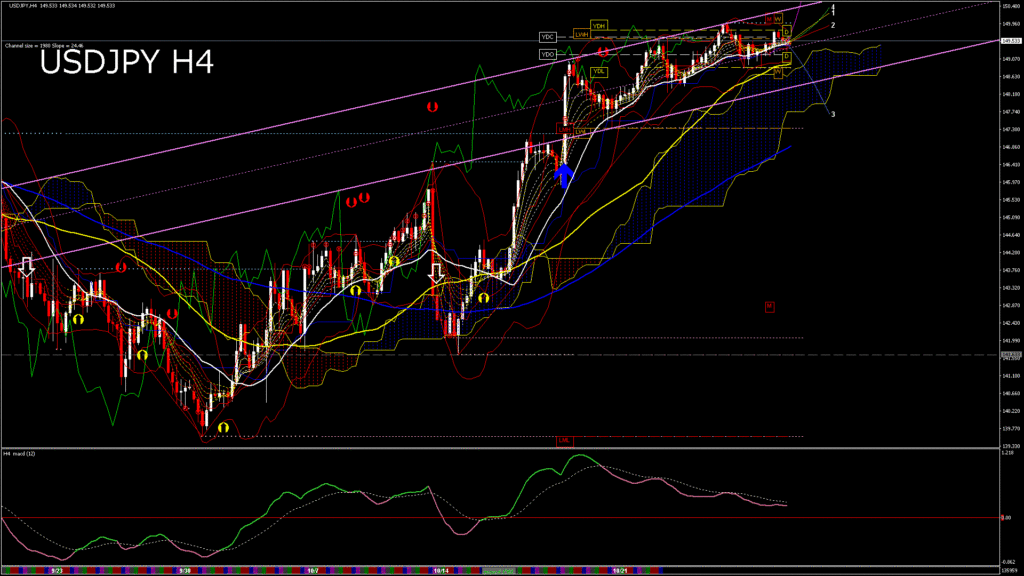Select the yellow buy marker at chart's lowest low

click(x=223, y=427)
